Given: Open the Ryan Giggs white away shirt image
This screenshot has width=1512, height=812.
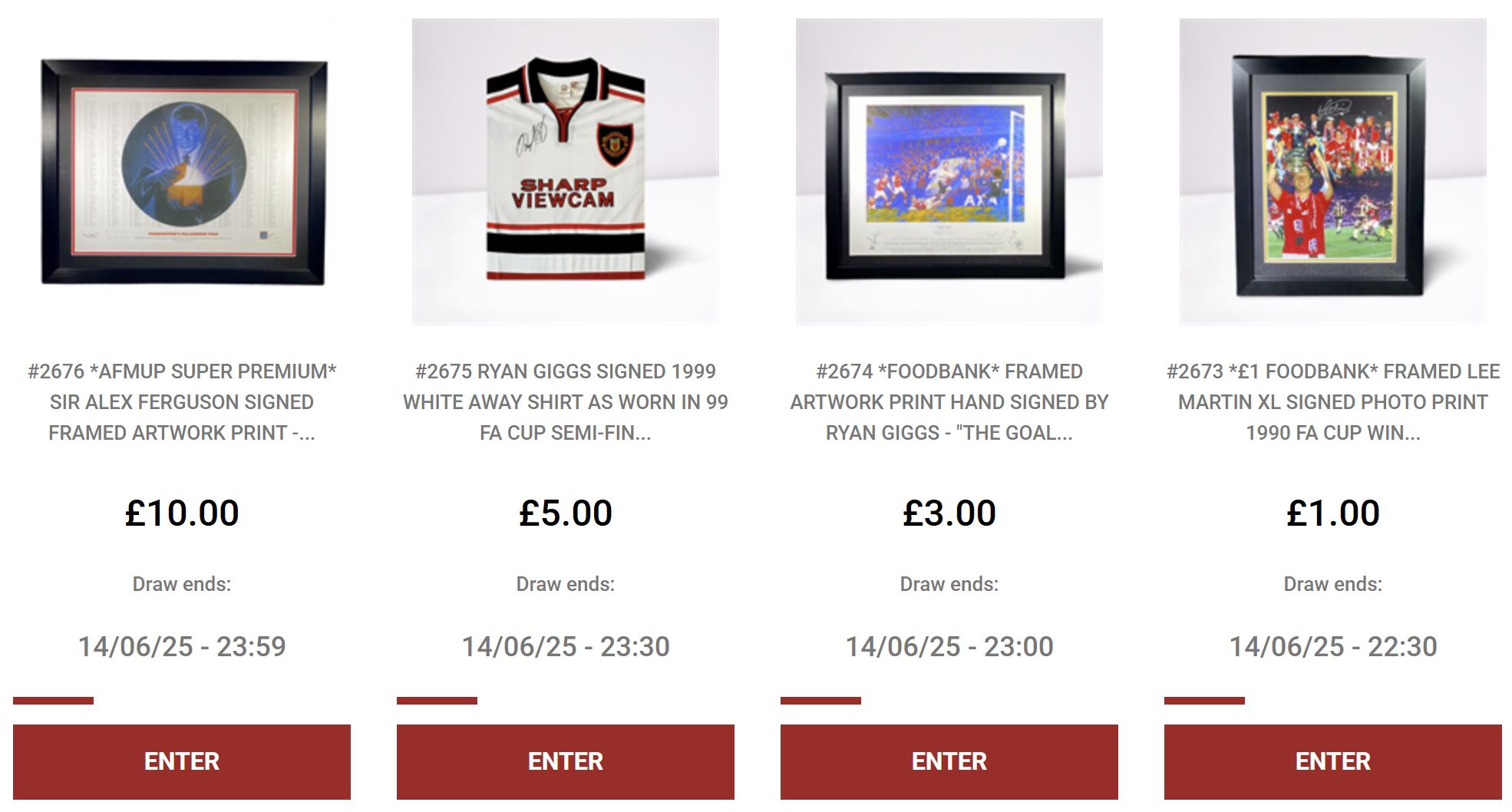Looking at the screenshot, I should coord(566,172).
